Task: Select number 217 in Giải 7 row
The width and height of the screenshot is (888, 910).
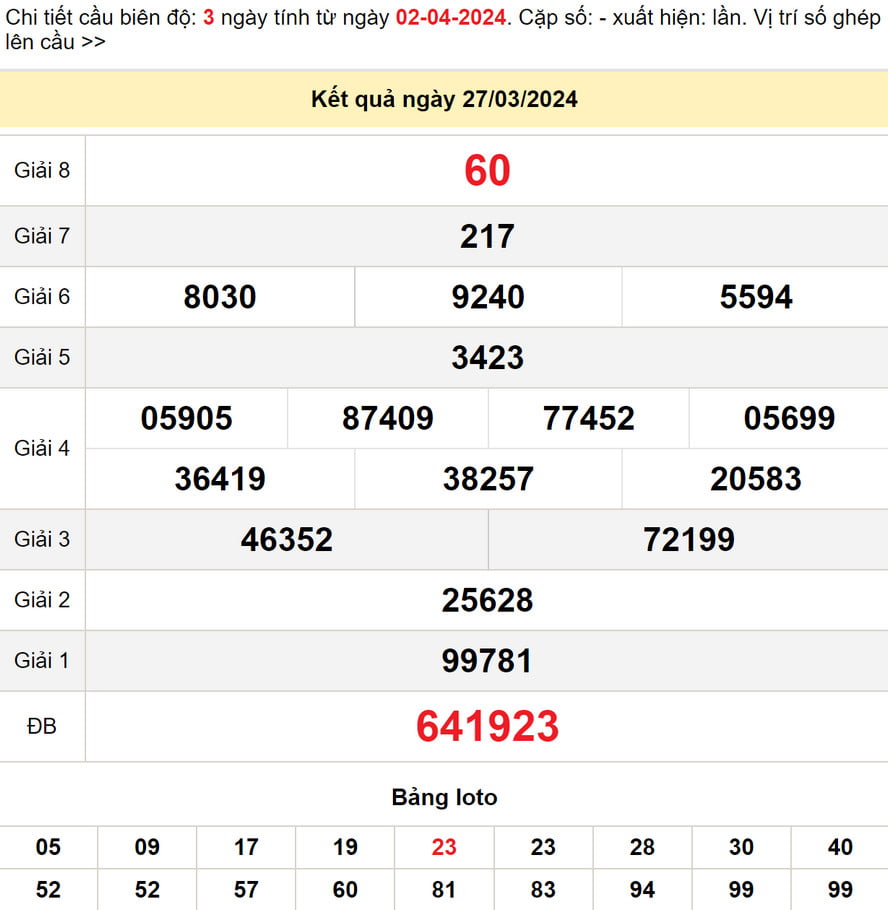Action: pos(487,237)
